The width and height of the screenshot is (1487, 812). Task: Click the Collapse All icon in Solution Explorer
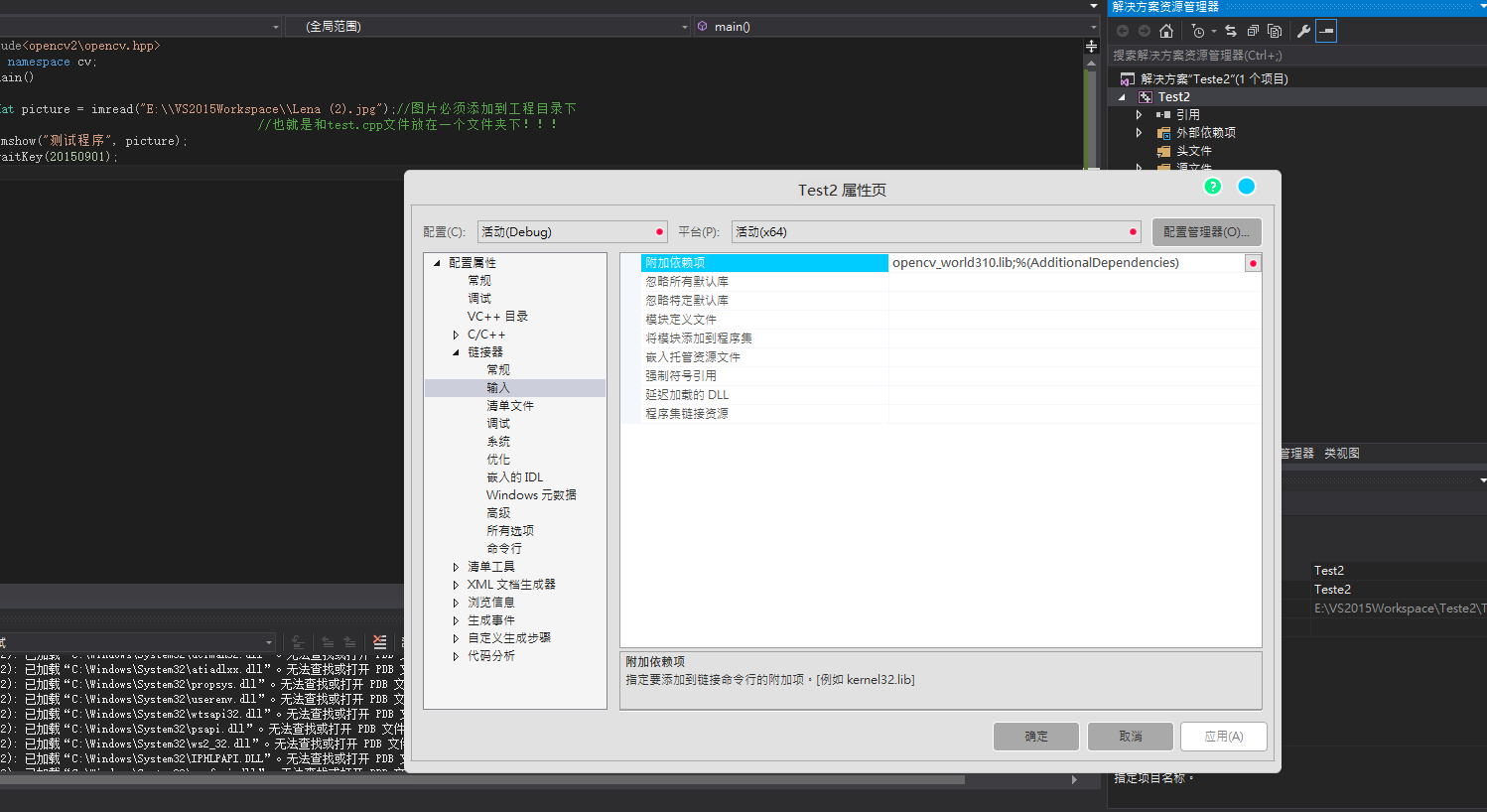click(x=1253, y=31)
